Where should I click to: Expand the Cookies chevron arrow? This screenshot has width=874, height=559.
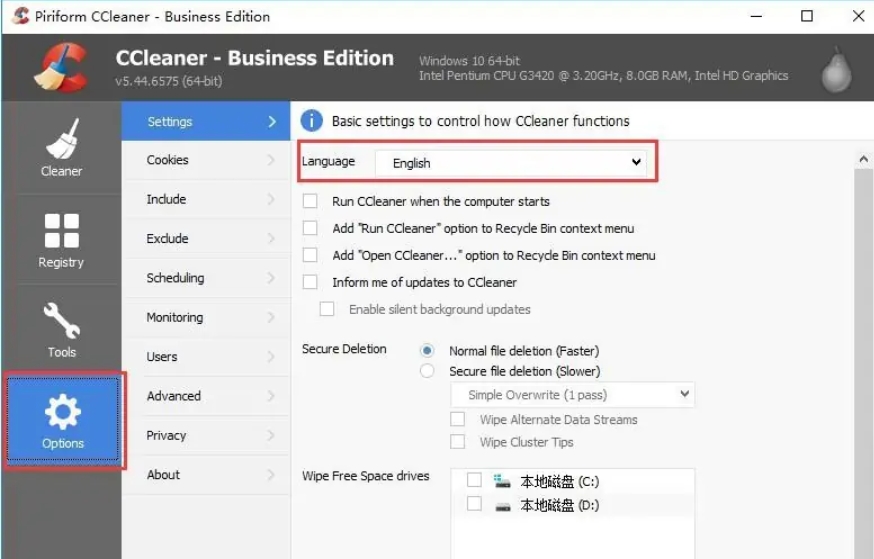pos(271,160)
